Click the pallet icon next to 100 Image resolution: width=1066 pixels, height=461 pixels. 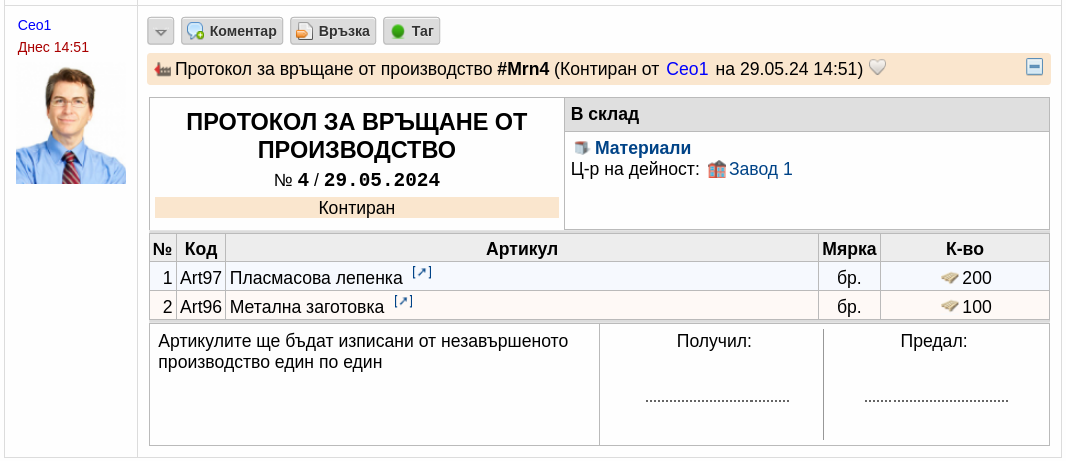tap(950, 307)
